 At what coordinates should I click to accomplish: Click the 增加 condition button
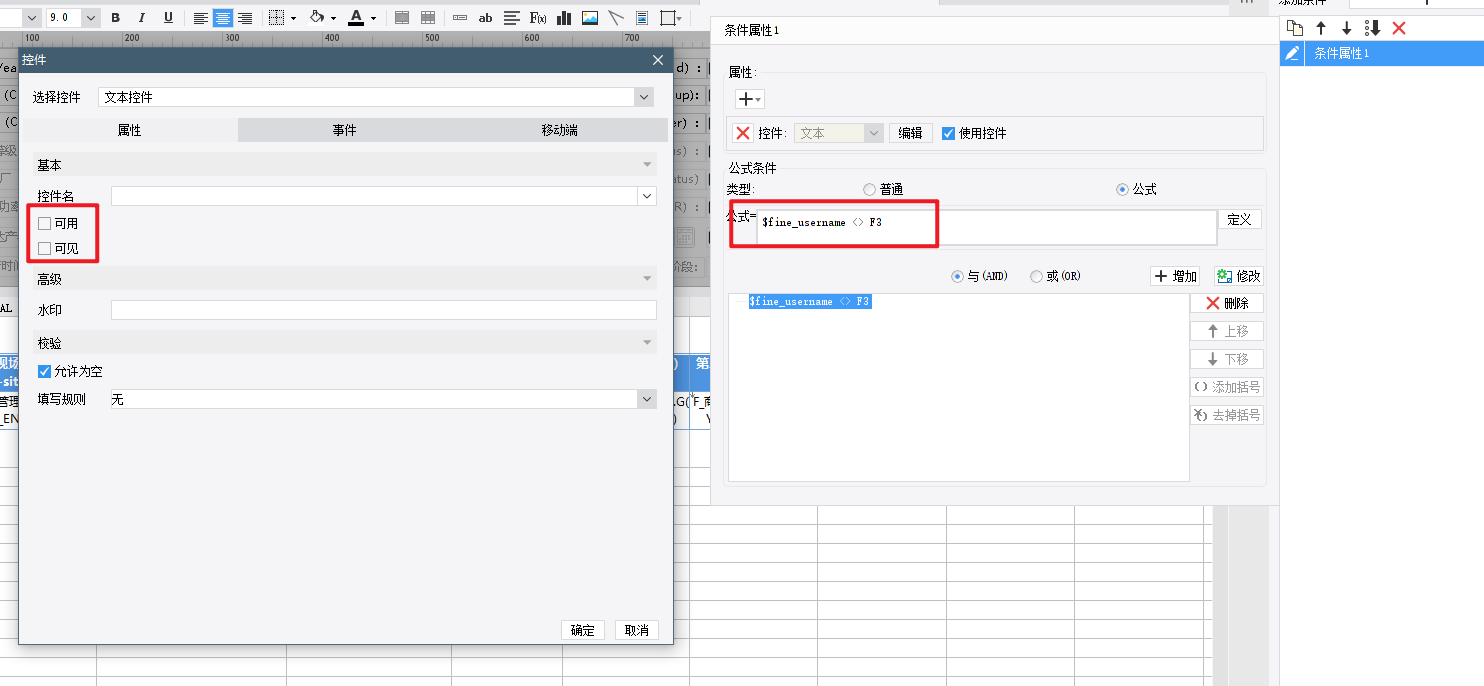pyautogui.click(x=1175, y=276)
